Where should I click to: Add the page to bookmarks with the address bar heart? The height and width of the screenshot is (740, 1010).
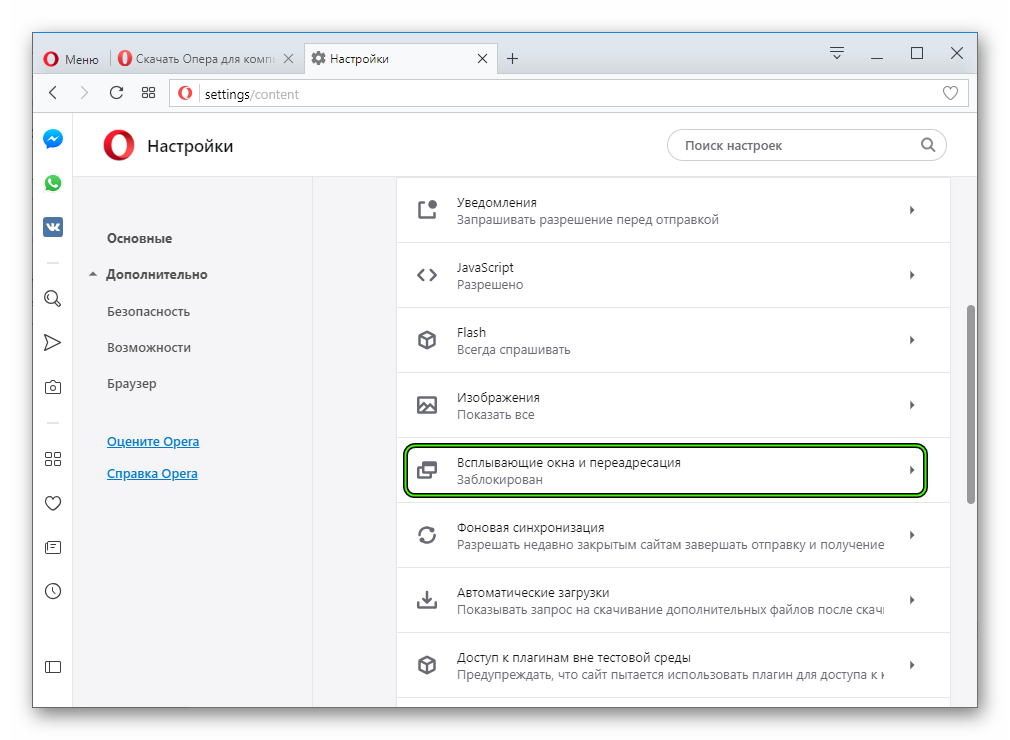tap(950, 93)
